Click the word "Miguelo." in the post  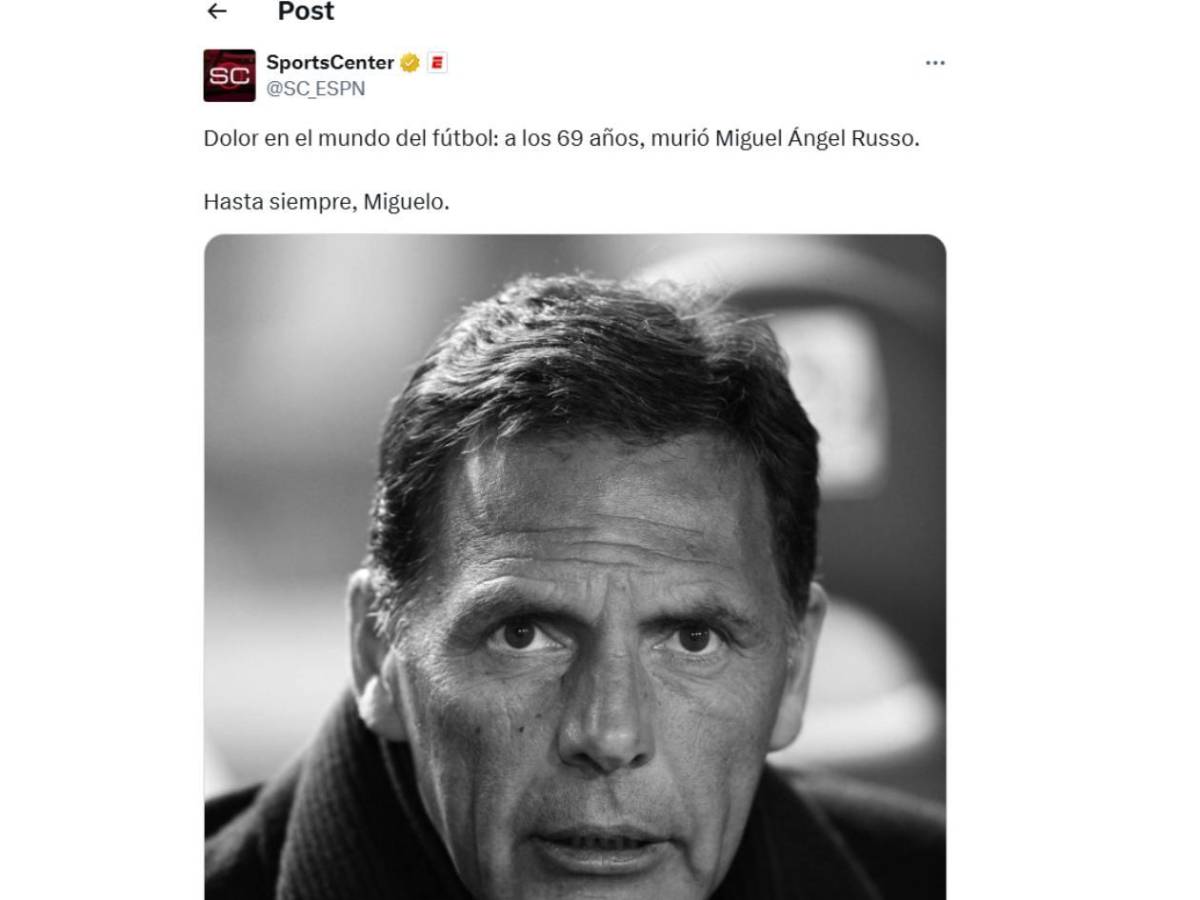coord(406,201)
